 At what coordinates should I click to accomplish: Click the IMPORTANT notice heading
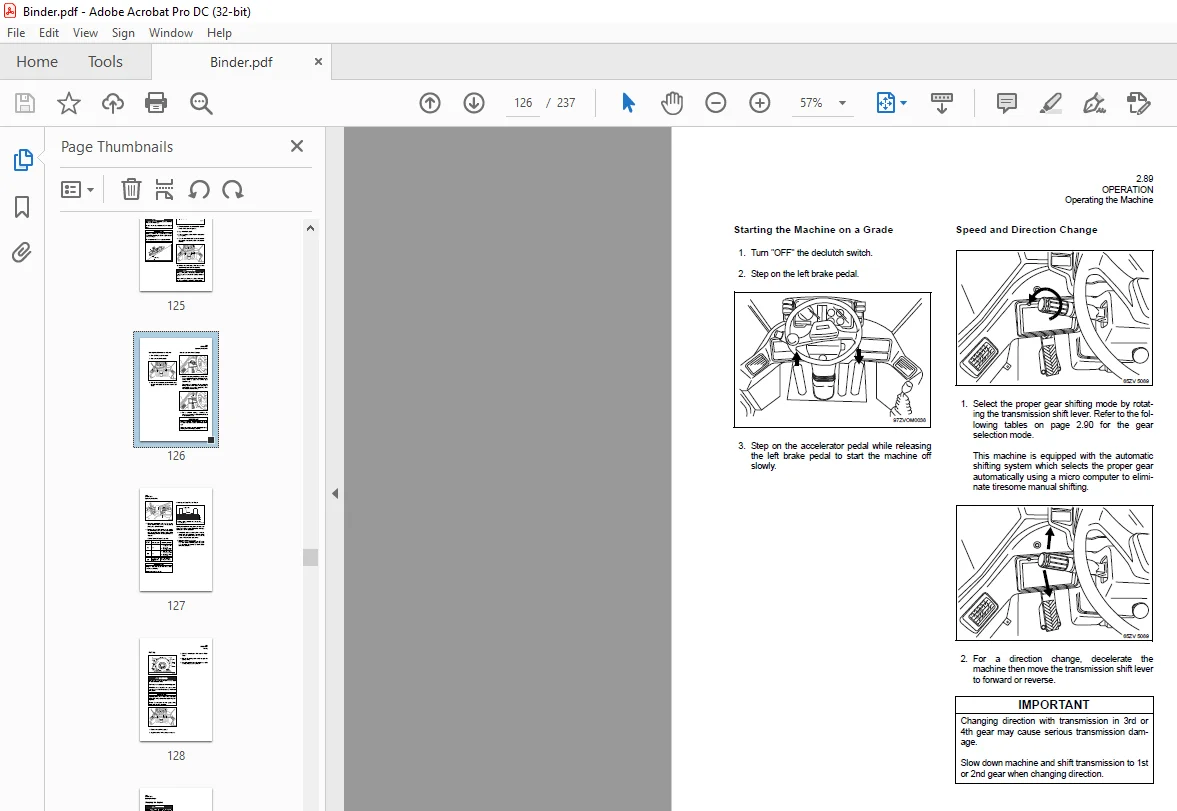click(x=1053, y=704)
